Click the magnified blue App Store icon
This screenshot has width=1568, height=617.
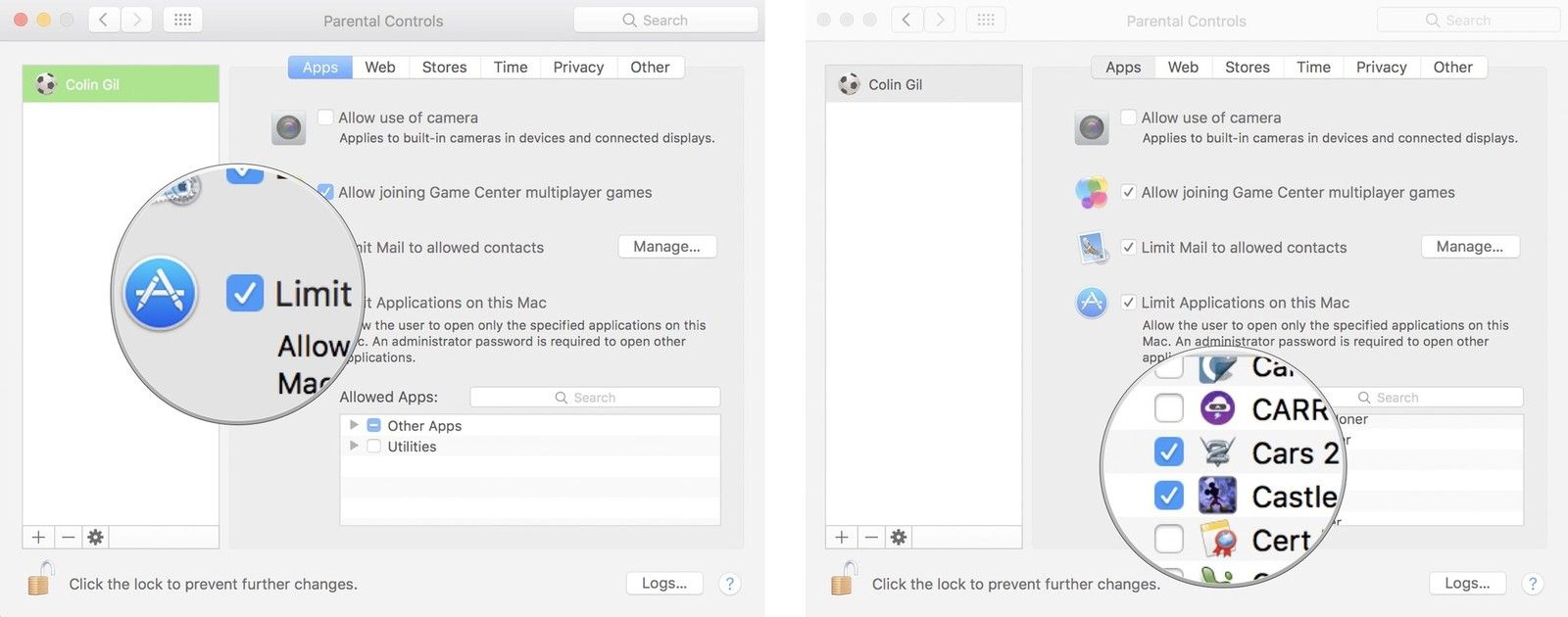[x=161, y=293]
